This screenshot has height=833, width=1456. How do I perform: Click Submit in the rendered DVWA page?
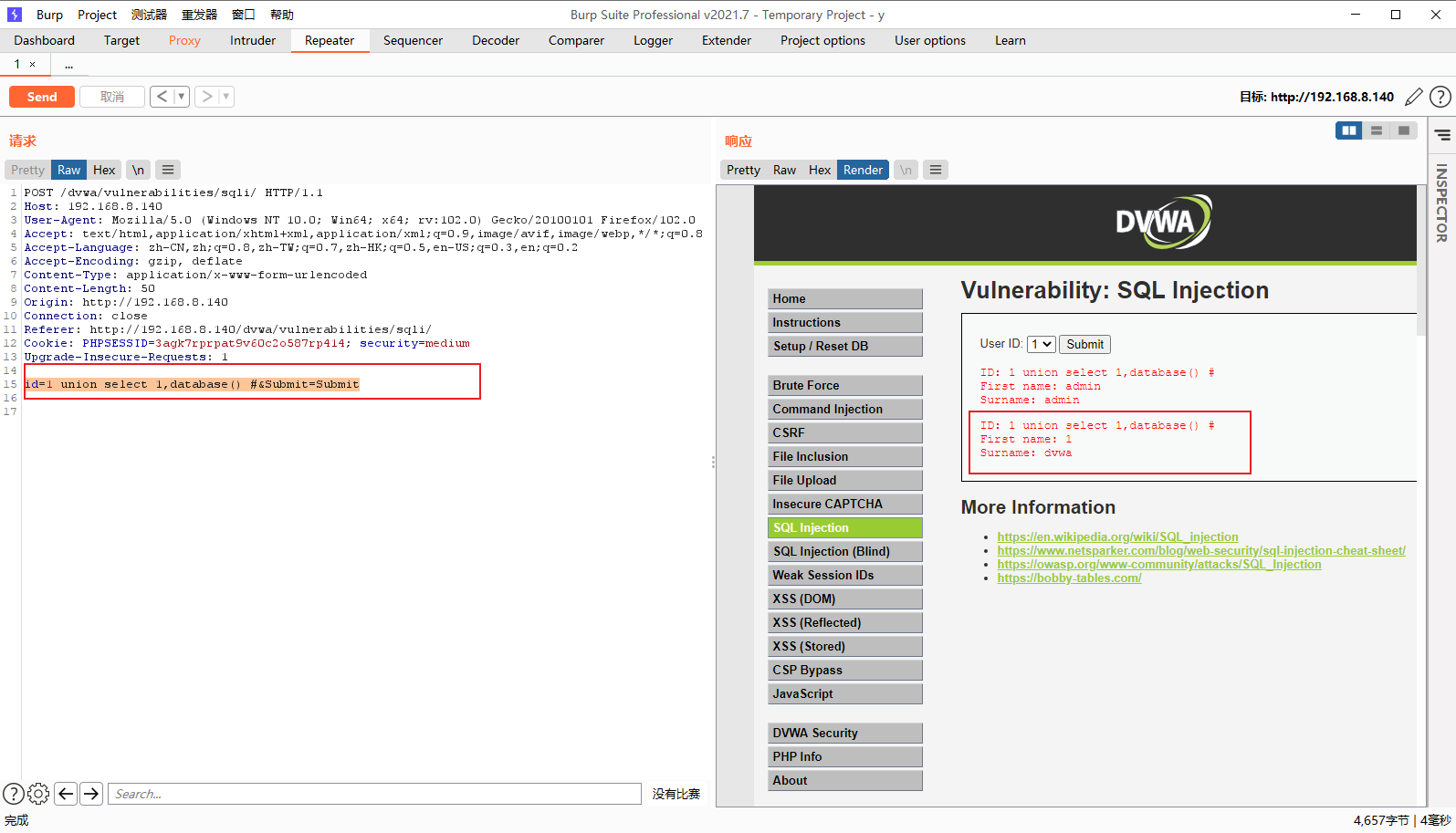(1084, 344)
